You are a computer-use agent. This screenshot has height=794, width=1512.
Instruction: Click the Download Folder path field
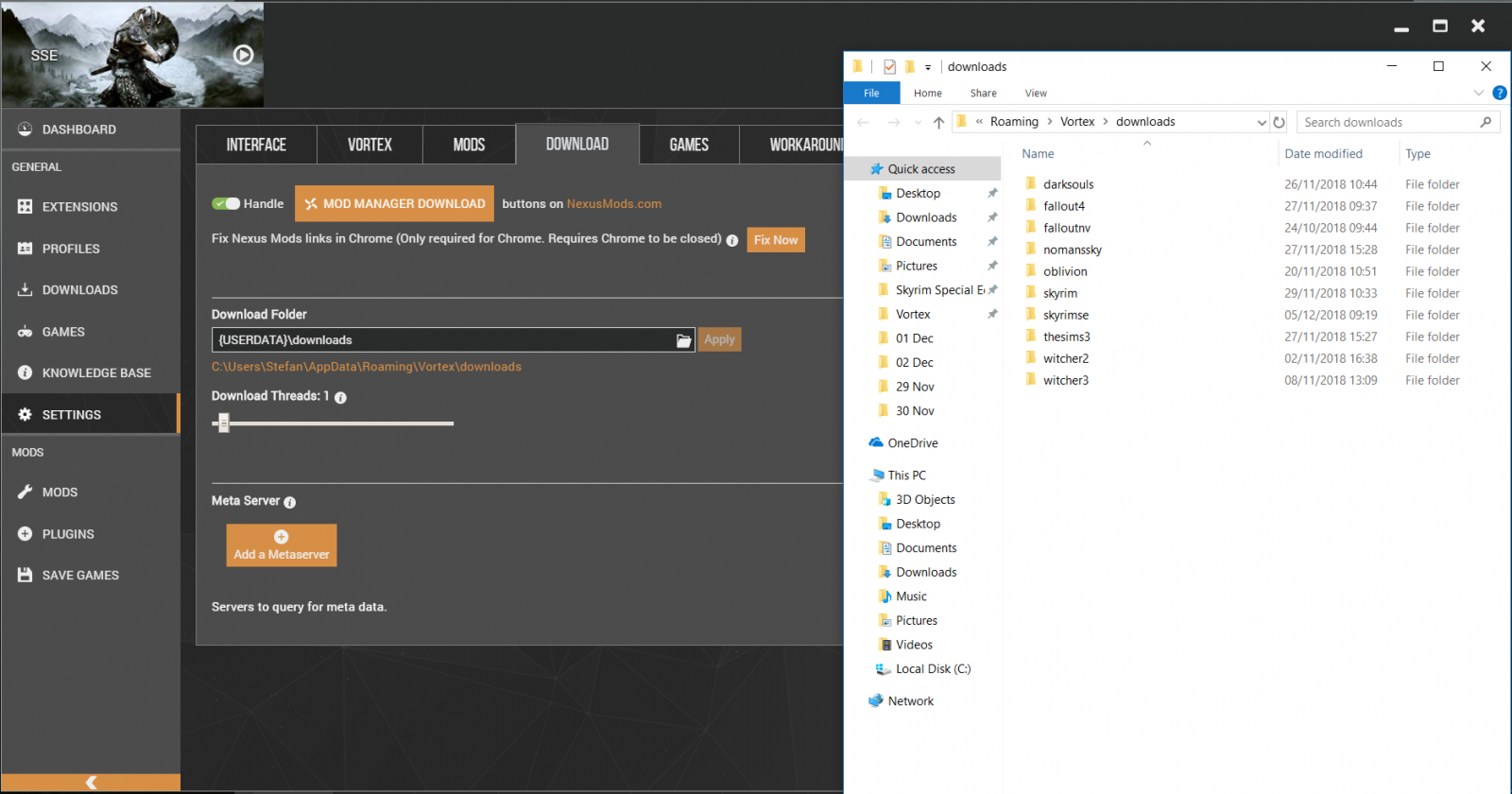(443, 340)
